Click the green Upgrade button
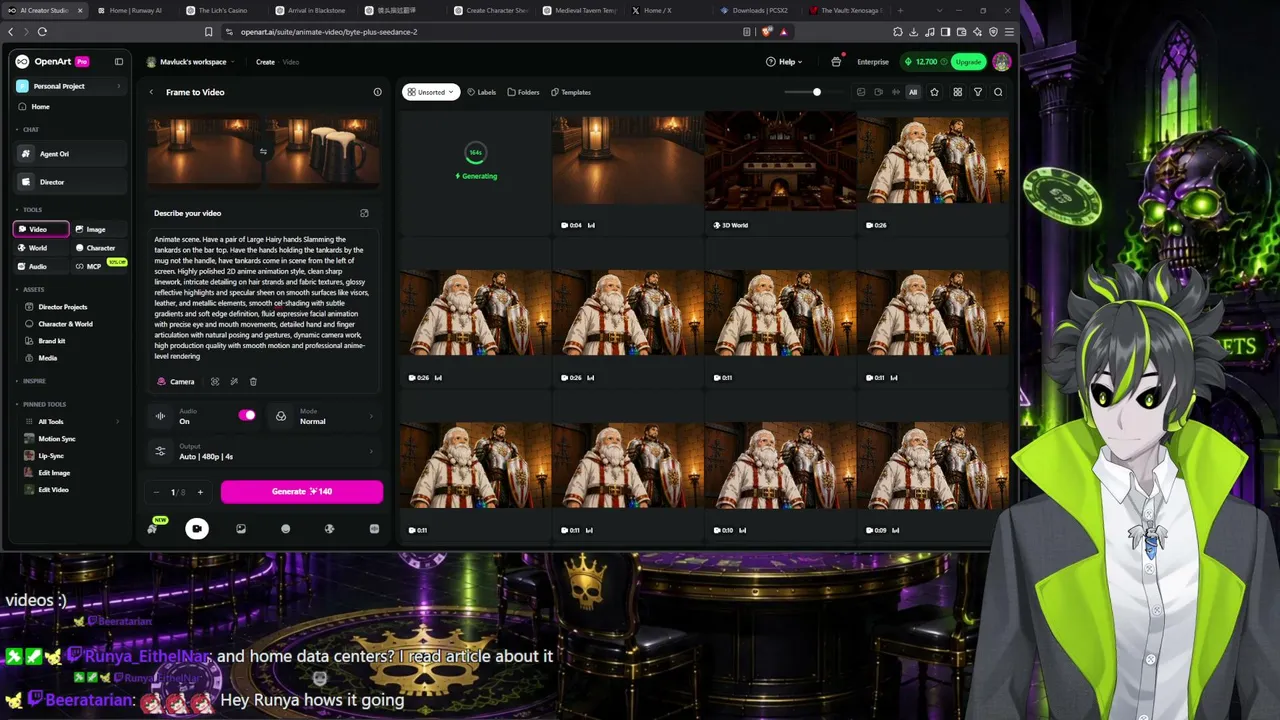 (x=968, y=62)
